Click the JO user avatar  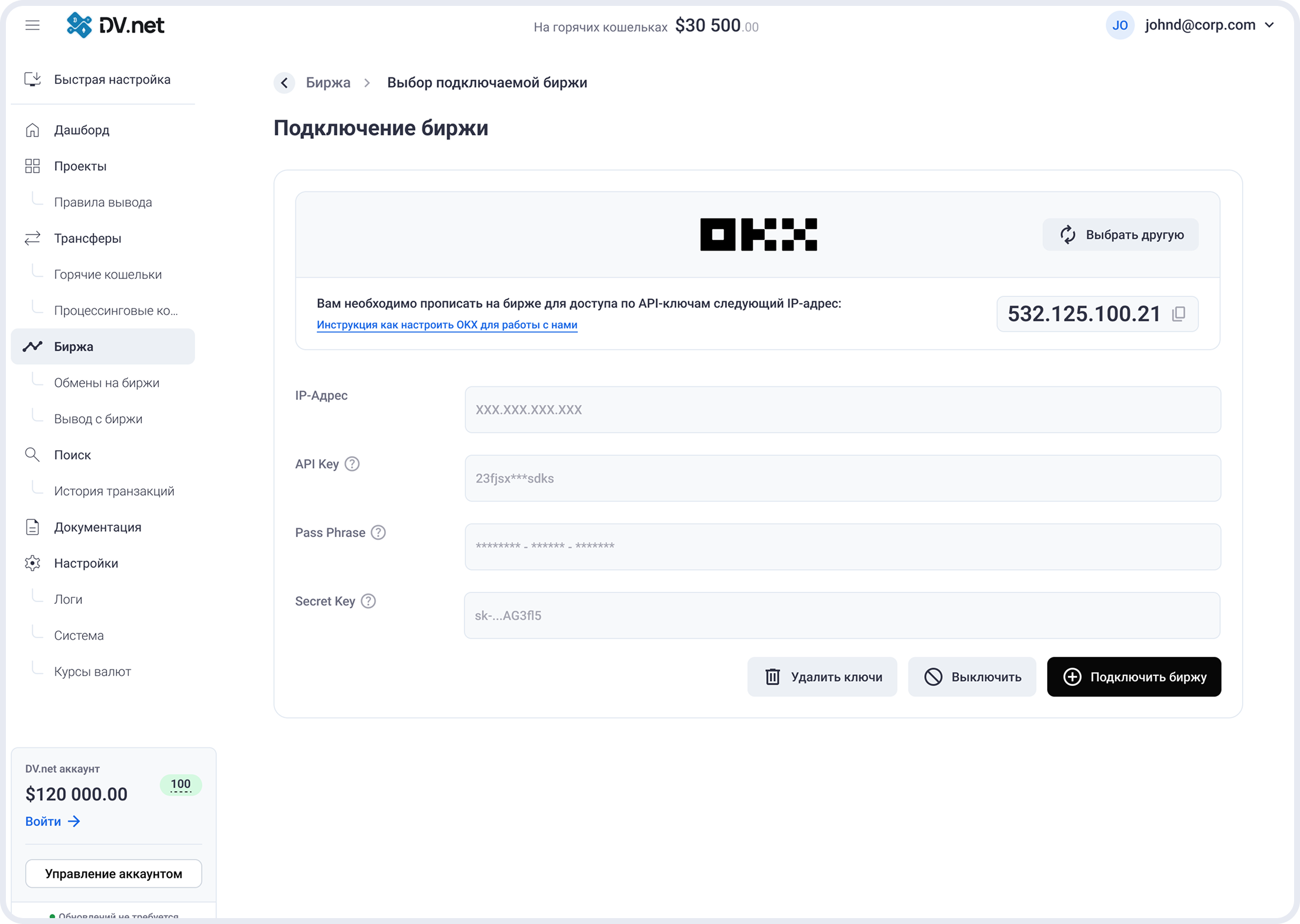click(x=1119, y=25)
